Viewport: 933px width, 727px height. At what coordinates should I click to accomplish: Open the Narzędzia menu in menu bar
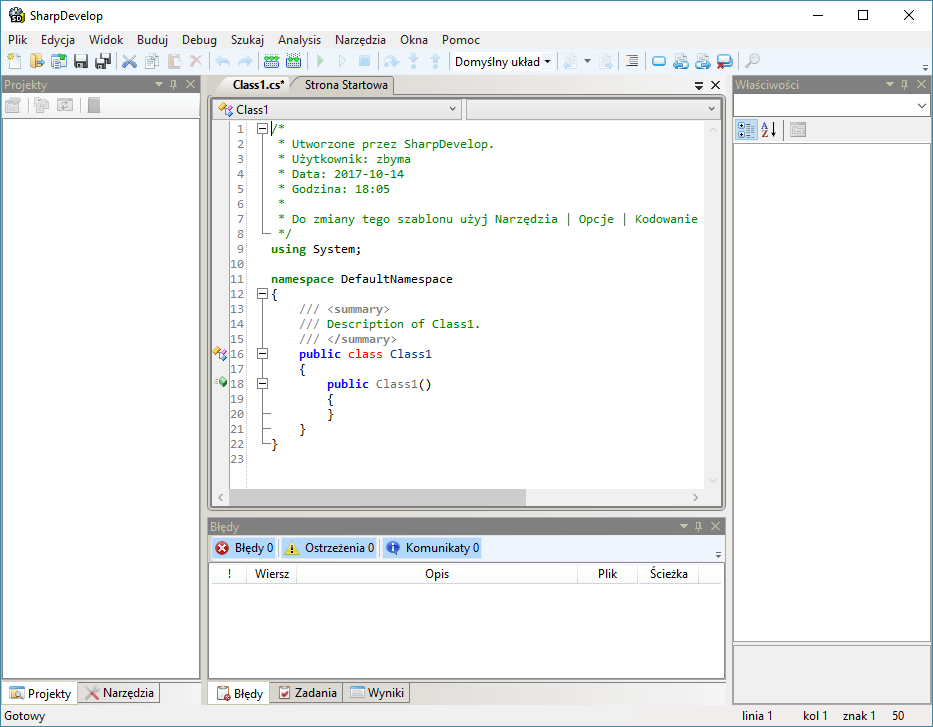click(360, 40)
